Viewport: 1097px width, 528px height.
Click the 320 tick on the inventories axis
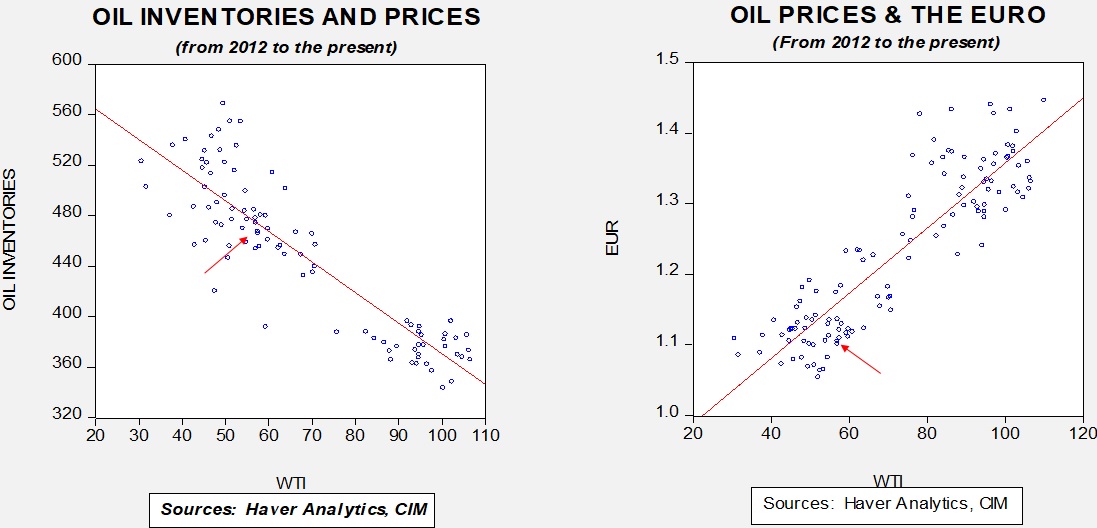[67, 416]
